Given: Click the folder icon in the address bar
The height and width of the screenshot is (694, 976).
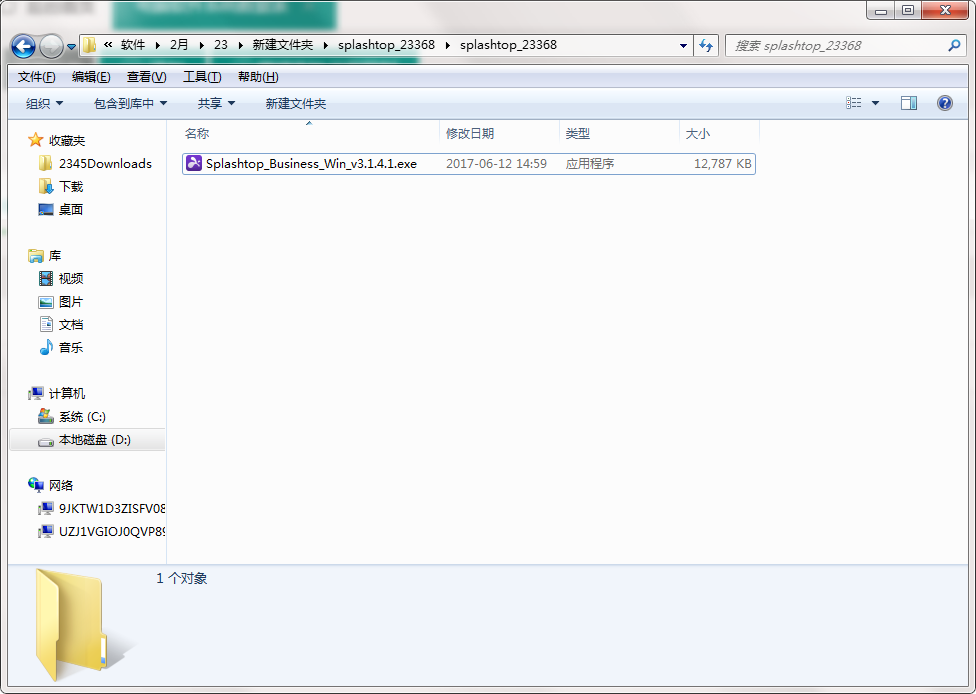Looking at the screenshot, I should pyautogui.click(x=90, y=45).
